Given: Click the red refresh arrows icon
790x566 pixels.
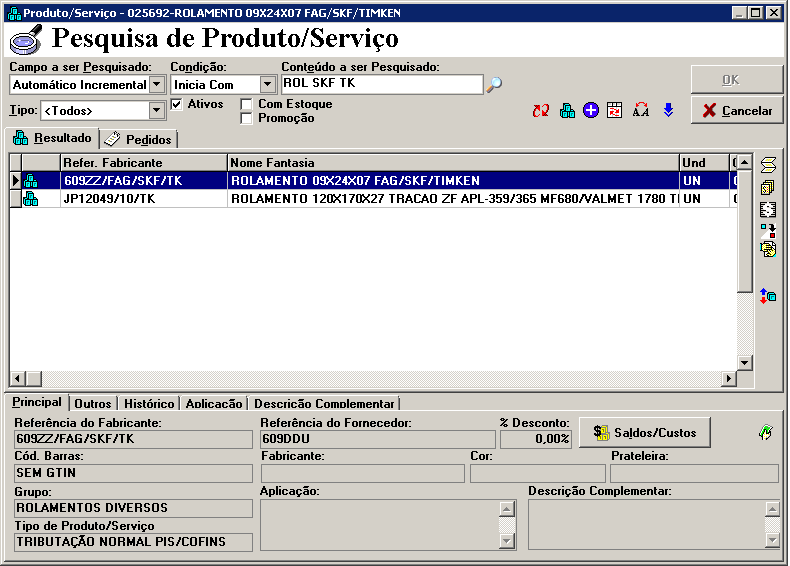Looking at the screenshot, I should (x=541, y=111).
